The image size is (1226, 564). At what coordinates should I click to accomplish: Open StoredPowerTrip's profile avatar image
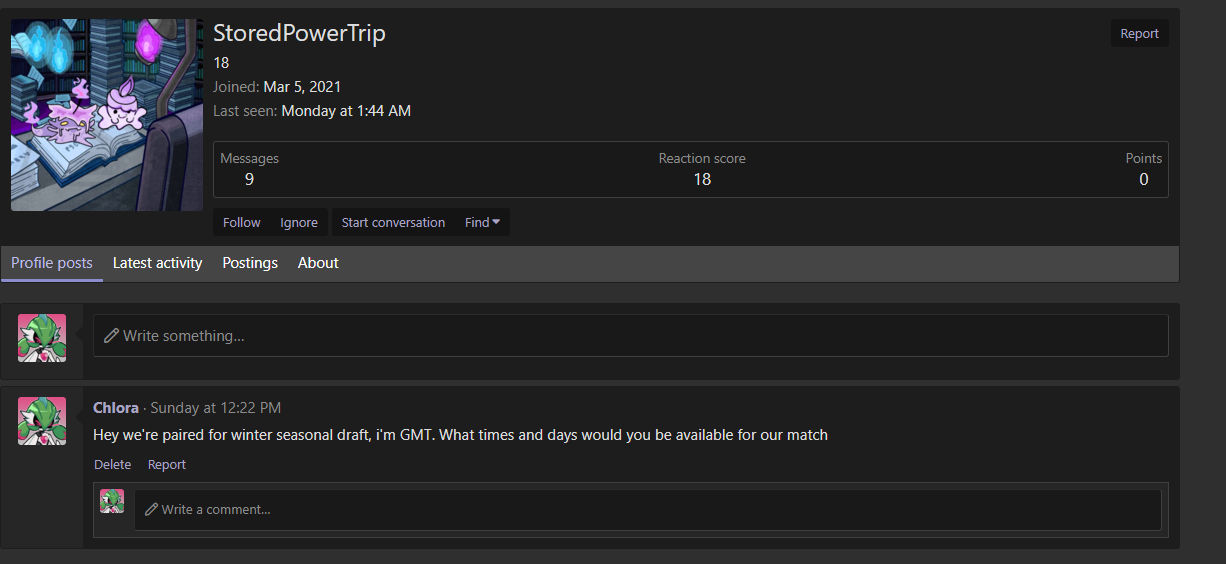pos(107,115)
